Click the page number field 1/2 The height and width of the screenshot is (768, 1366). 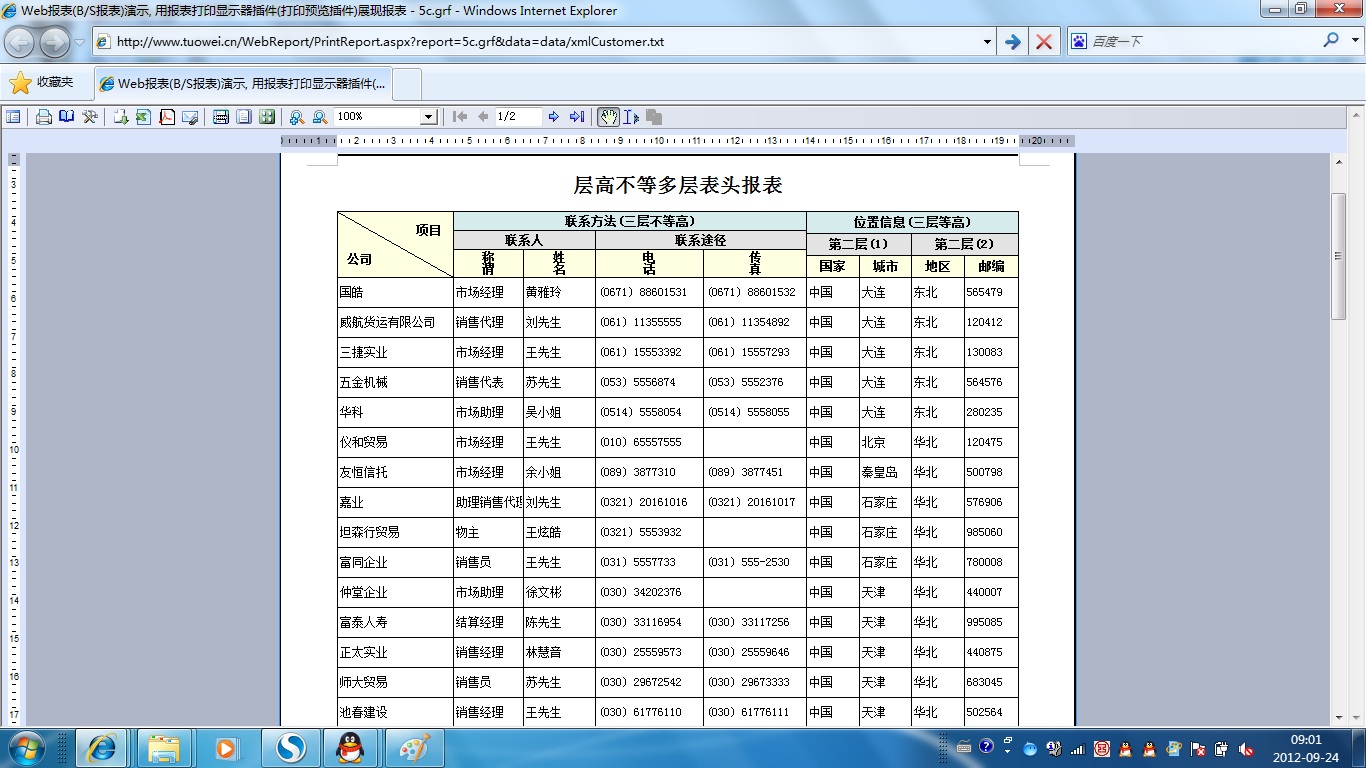pos(518,117)
